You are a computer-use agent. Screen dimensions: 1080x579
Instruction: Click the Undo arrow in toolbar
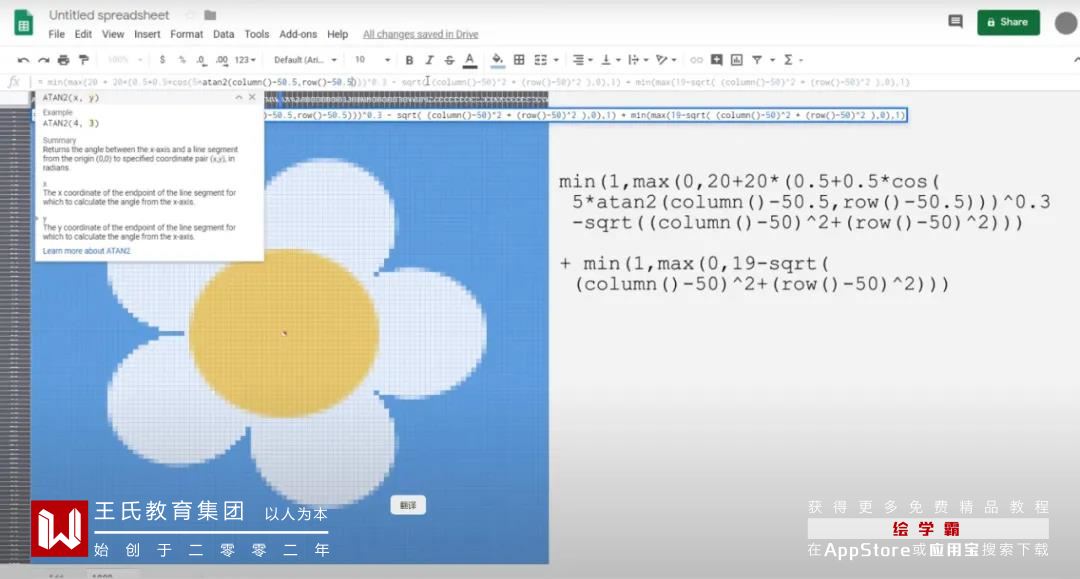(23, 61)
